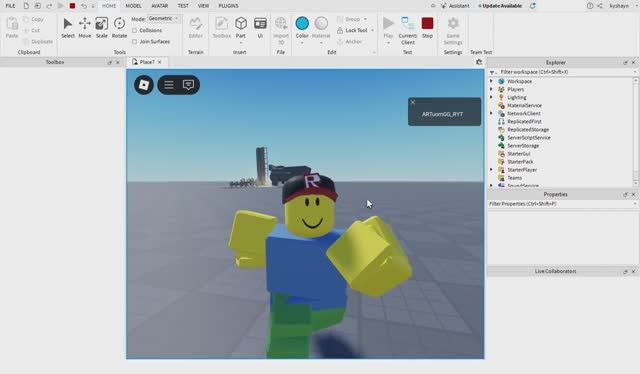Screen dimensions: 640x374
Task: Open the Assistant button
Action: (x=455, y=6)
